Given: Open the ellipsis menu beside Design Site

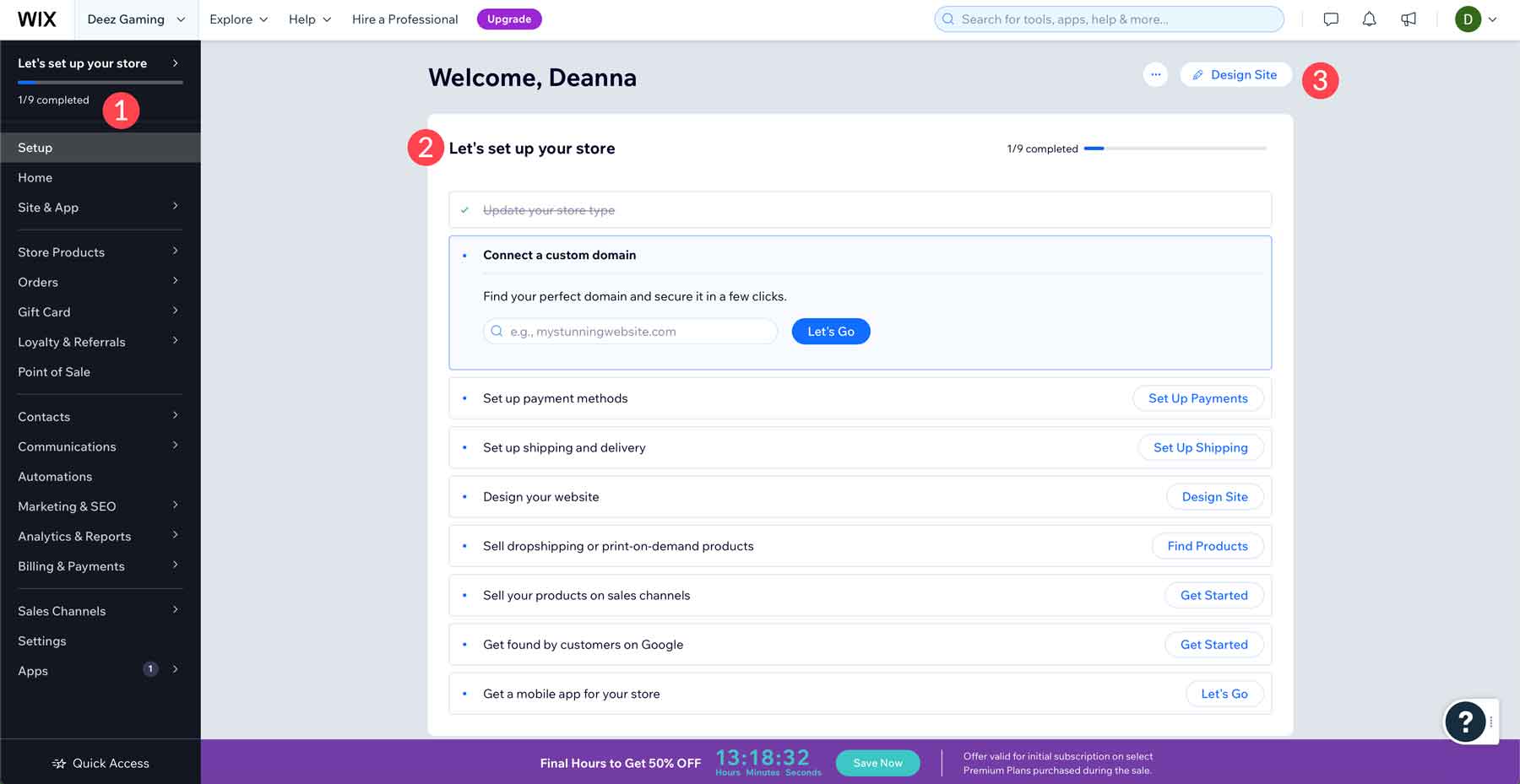Looking at the screenshot, I should coord(1154,74).
